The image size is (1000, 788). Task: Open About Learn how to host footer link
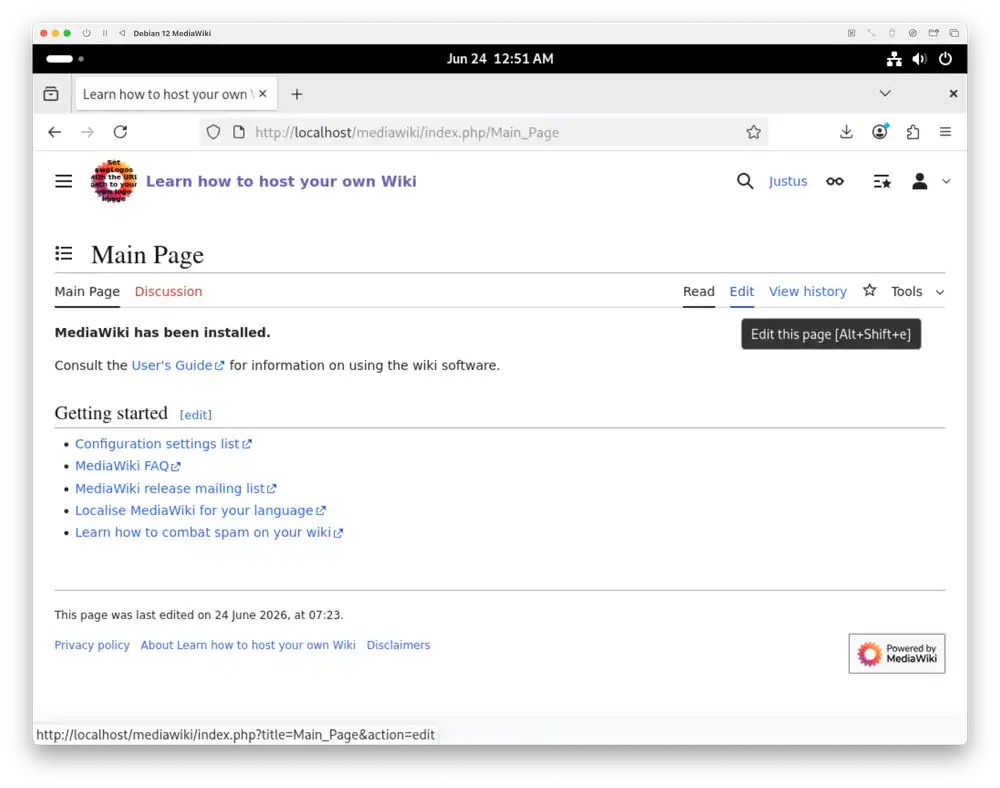click(248, 645)
